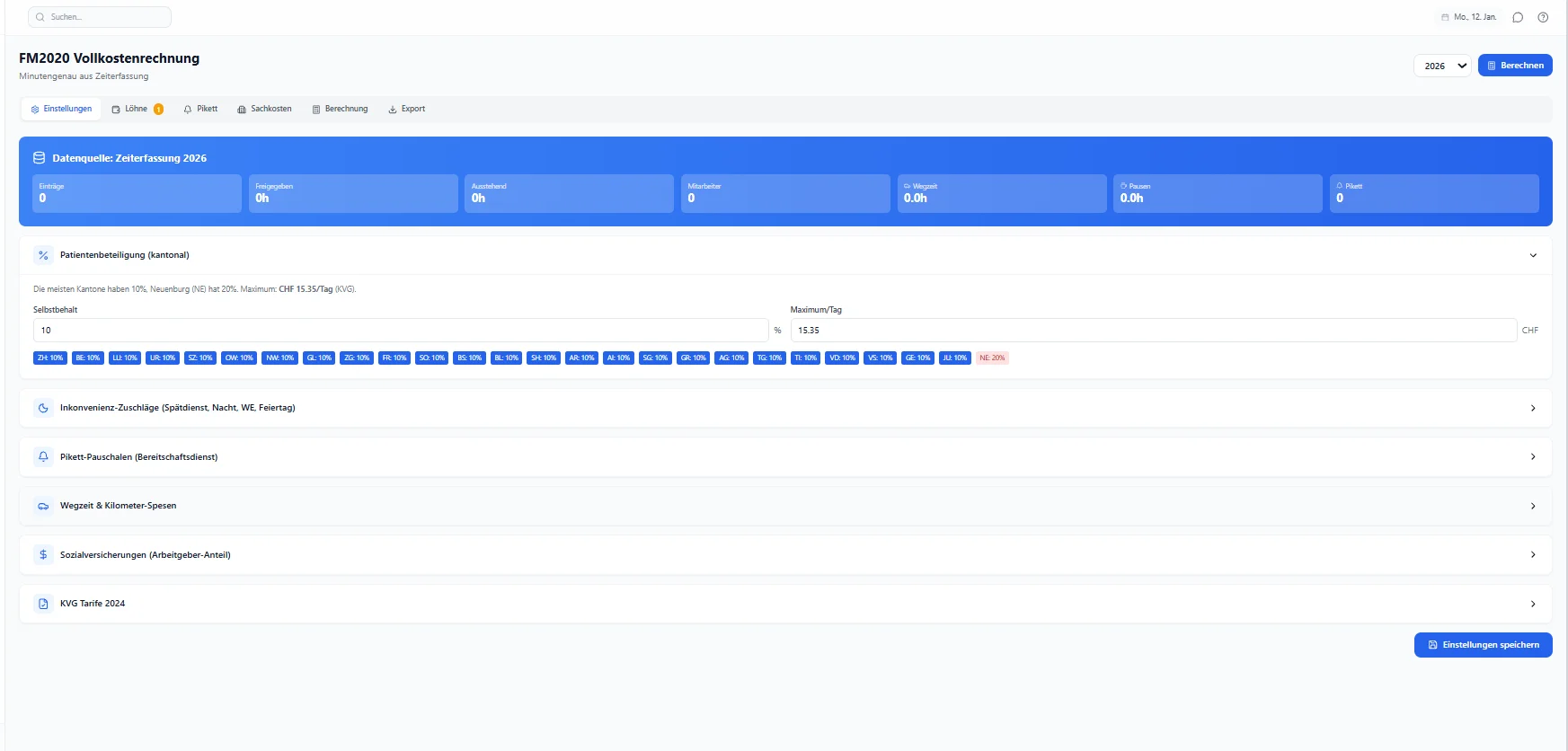Click the database icon next to Datenquelle
Image resolution: width=1568 pixels, height=751 pixels.
coord(39,158)
